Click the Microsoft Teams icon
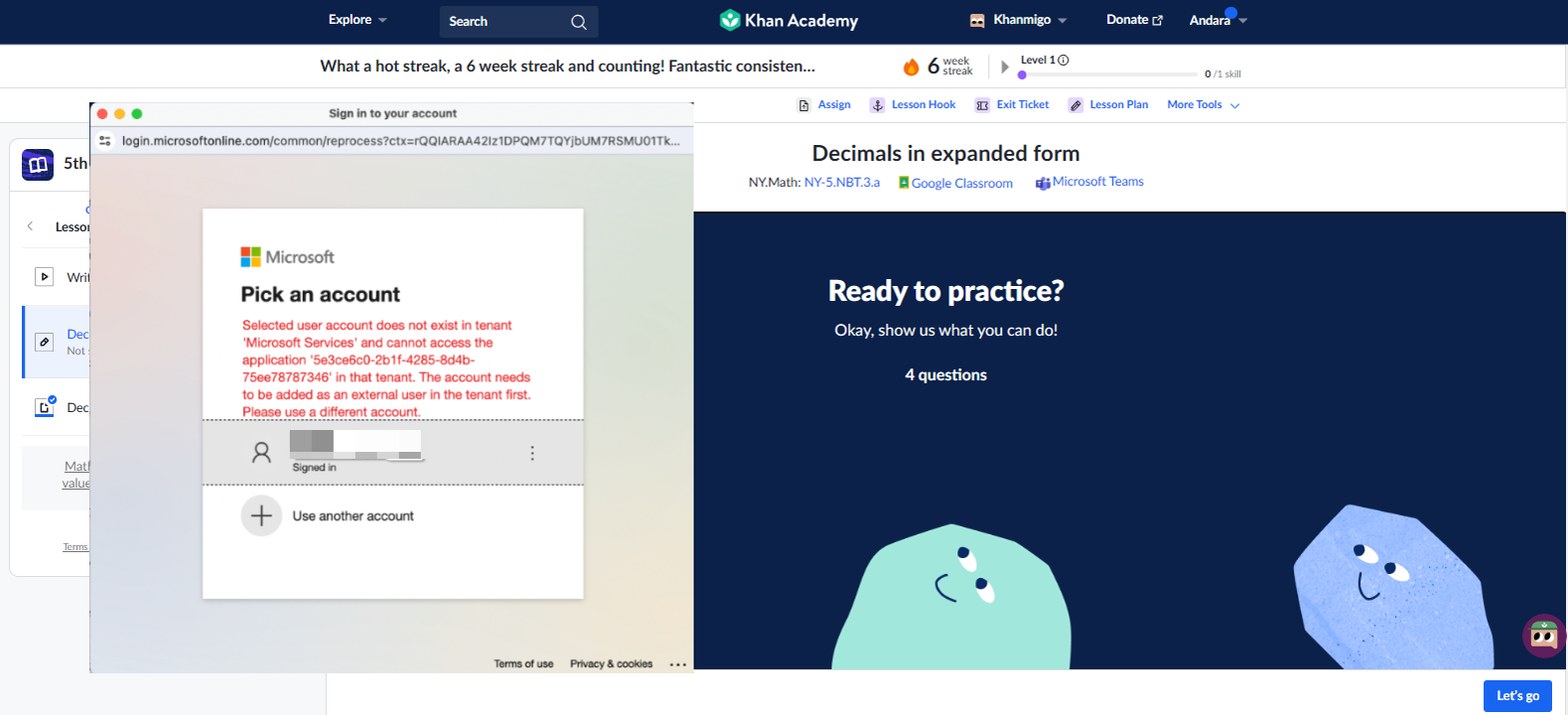Screen dimensions: 1568x715 tap(1043, 183)
